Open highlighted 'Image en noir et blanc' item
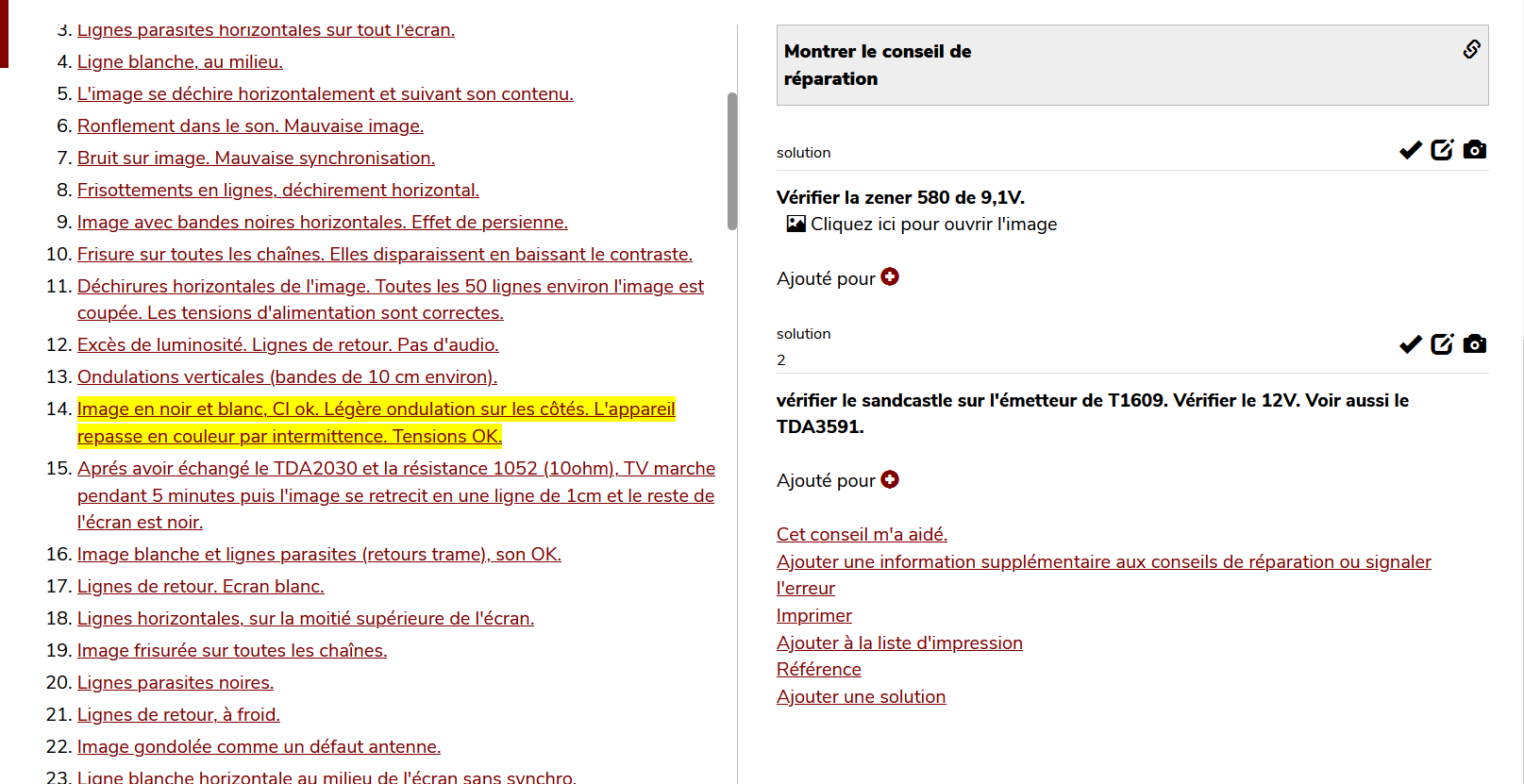1524x784 pixels. click(x=376, y=422)
